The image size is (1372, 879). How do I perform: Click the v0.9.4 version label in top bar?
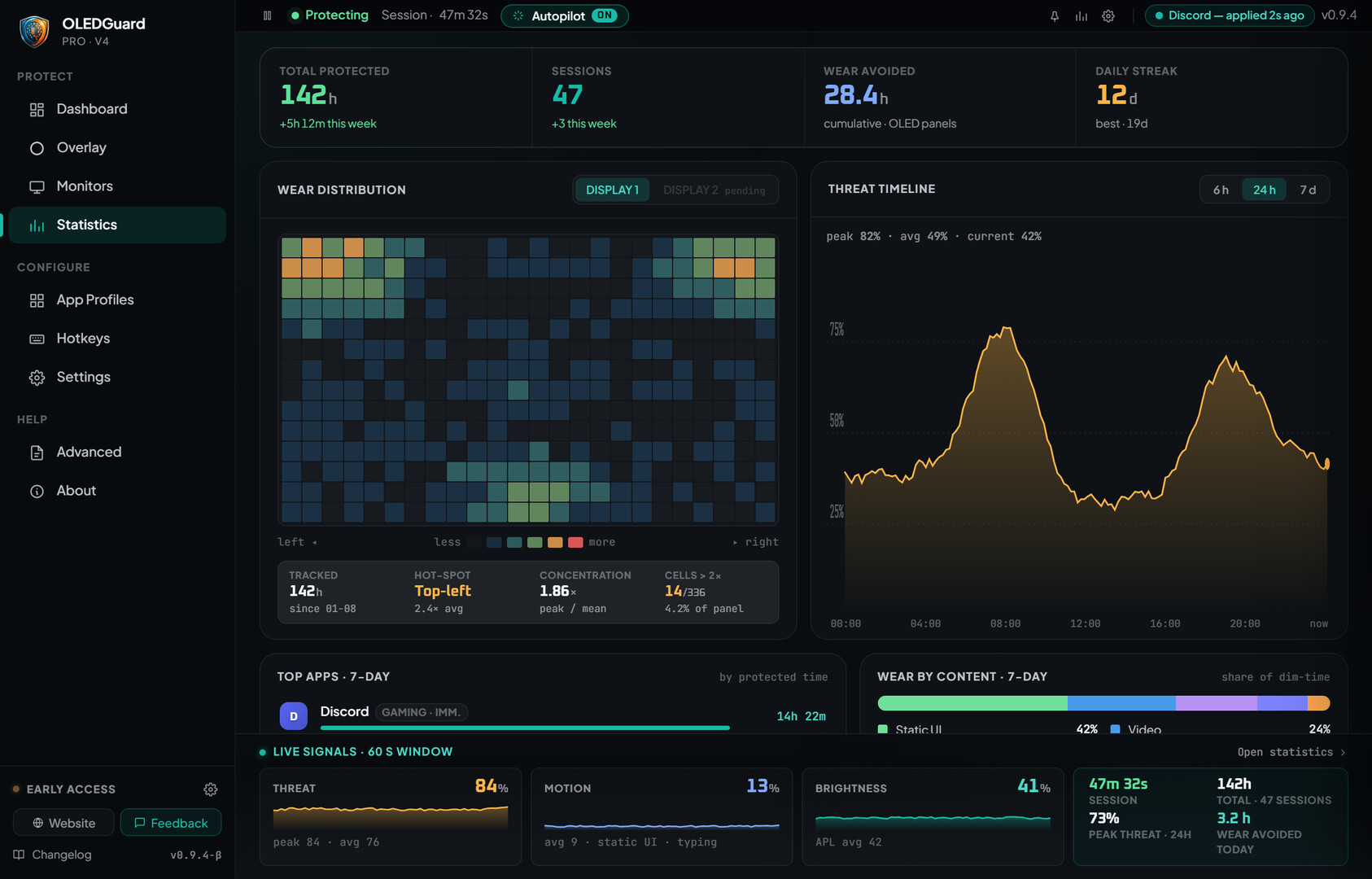click(1339, 15)
